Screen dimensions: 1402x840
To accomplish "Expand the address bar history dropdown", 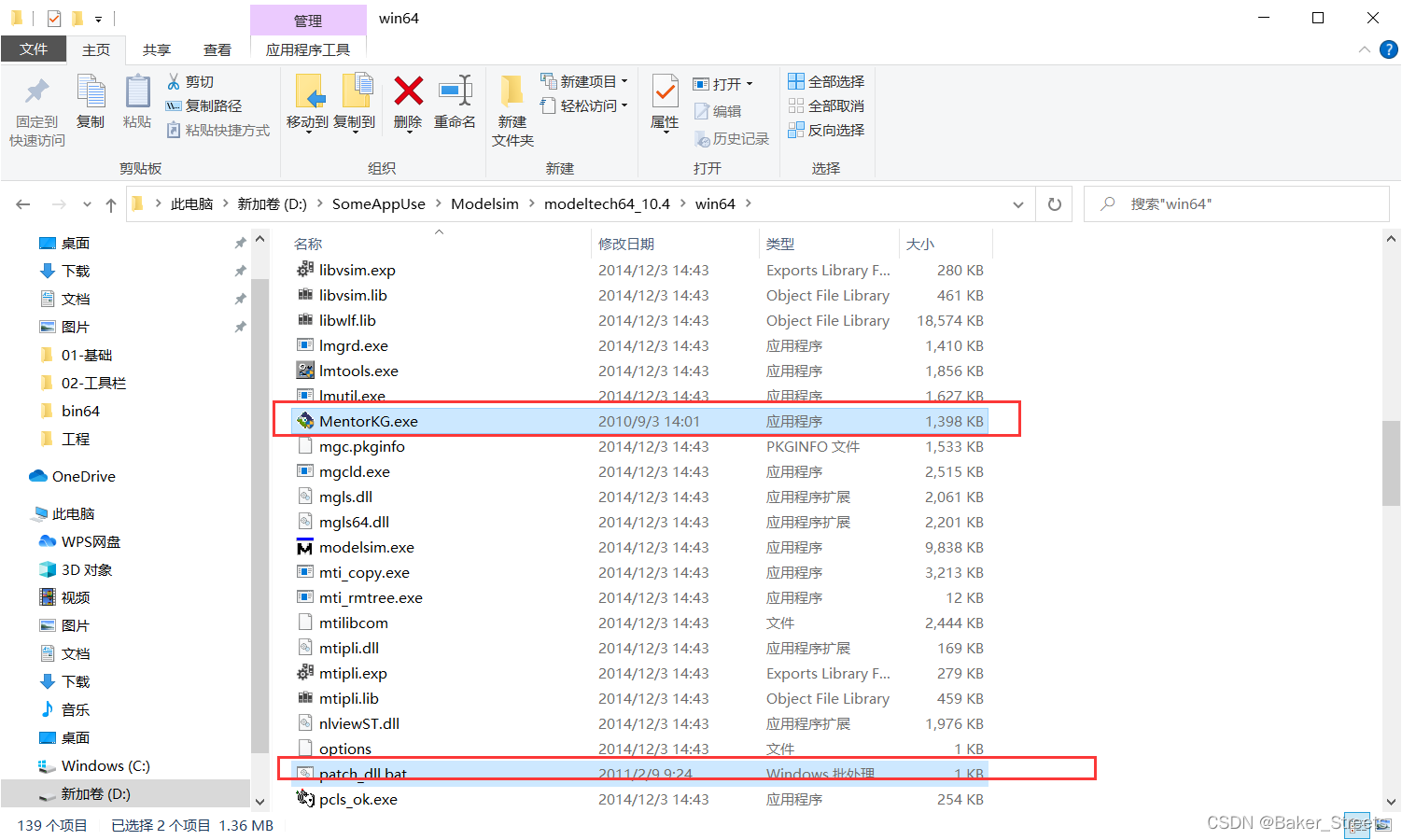I will (1018, 204).
